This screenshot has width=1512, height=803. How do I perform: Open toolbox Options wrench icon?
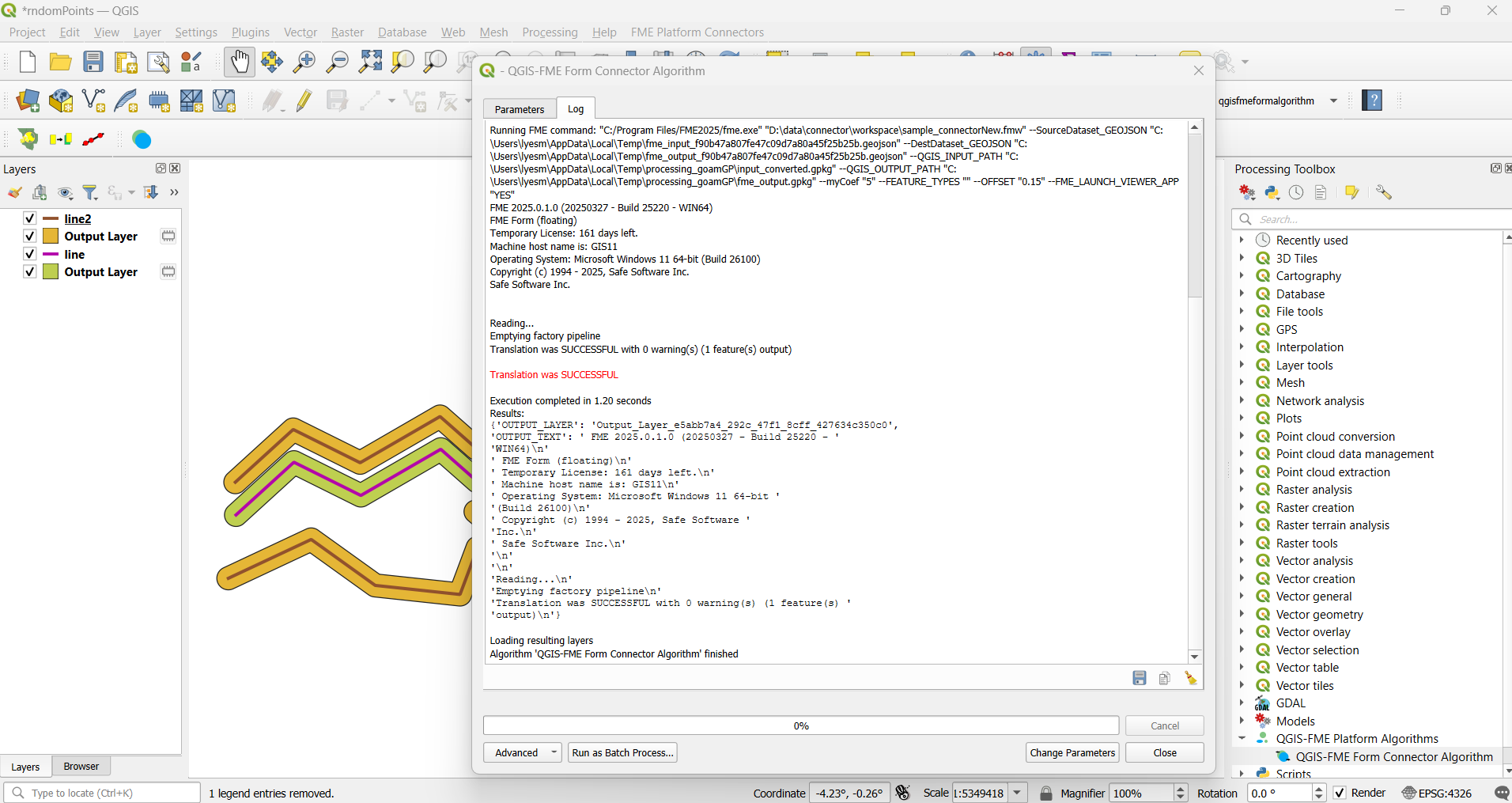point(1383,192)
